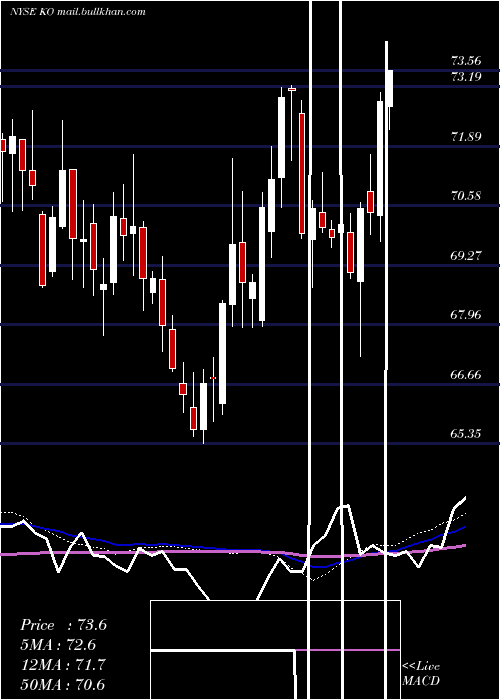
Task: Click the 5MA : 72.6 readout
Action: coord(58,645)
